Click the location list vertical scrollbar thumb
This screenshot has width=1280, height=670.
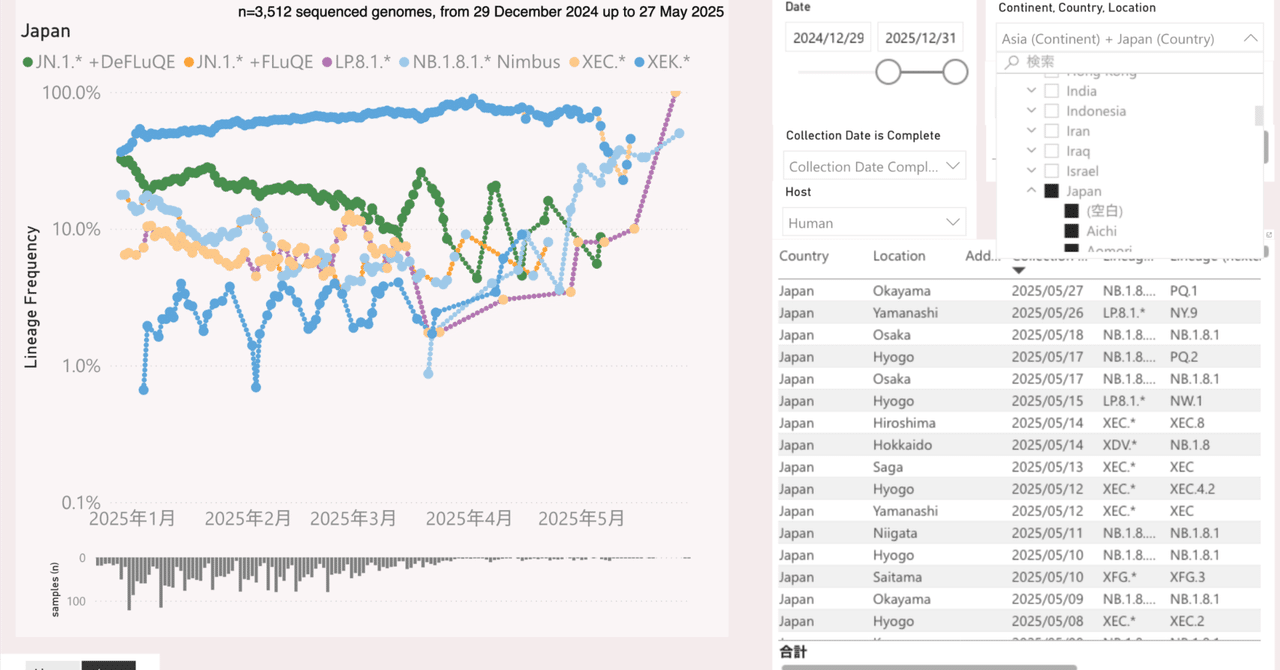pyautogui.click(x=1259, y=116)
